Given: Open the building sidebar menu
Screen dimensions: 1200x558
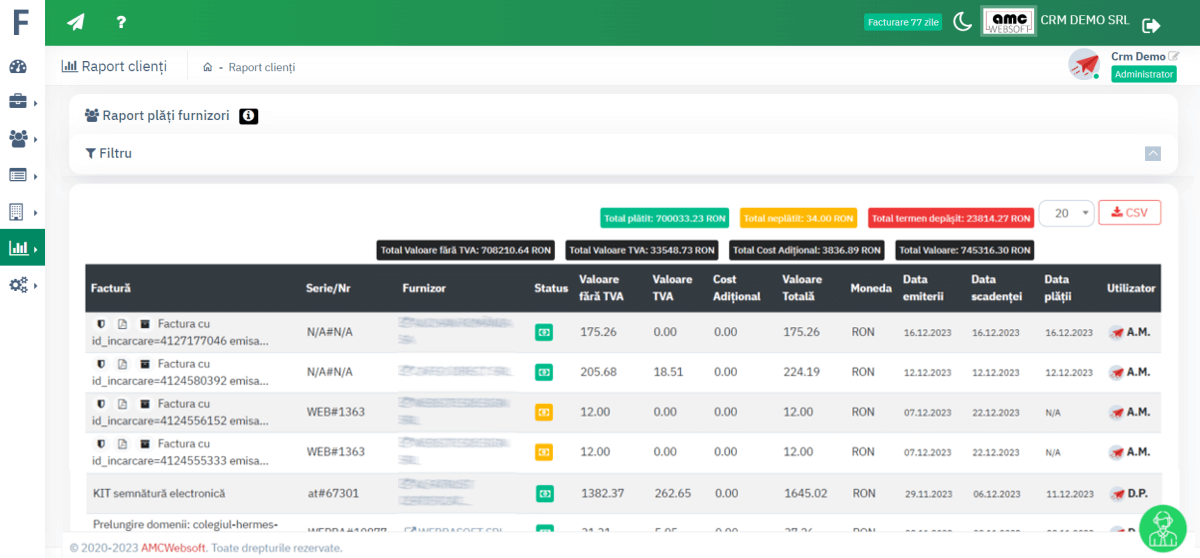Looking at the screenshot, I should [x=17, y=212].
